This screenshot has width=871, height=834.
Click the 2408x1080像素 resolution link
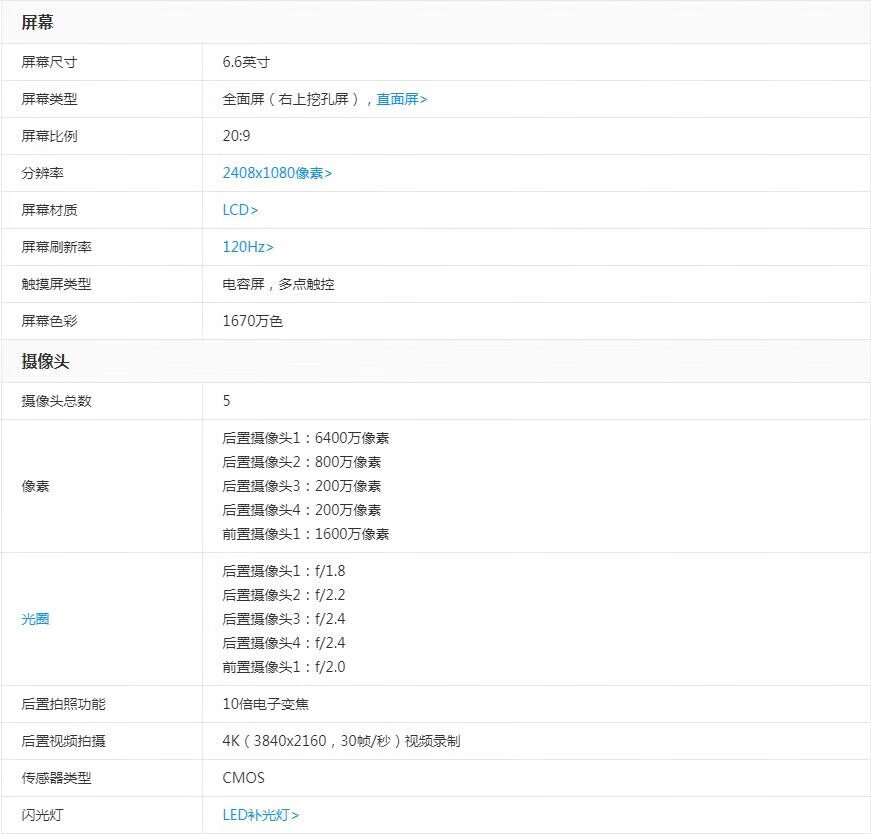coord(277,173)
